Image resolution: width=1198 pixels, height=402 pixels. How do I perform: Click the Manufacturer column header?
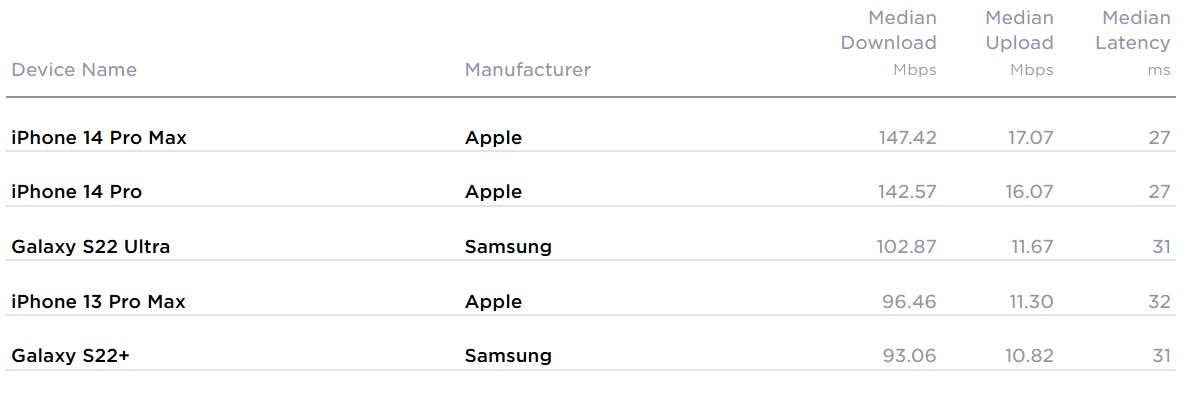[x=528, y=70]
